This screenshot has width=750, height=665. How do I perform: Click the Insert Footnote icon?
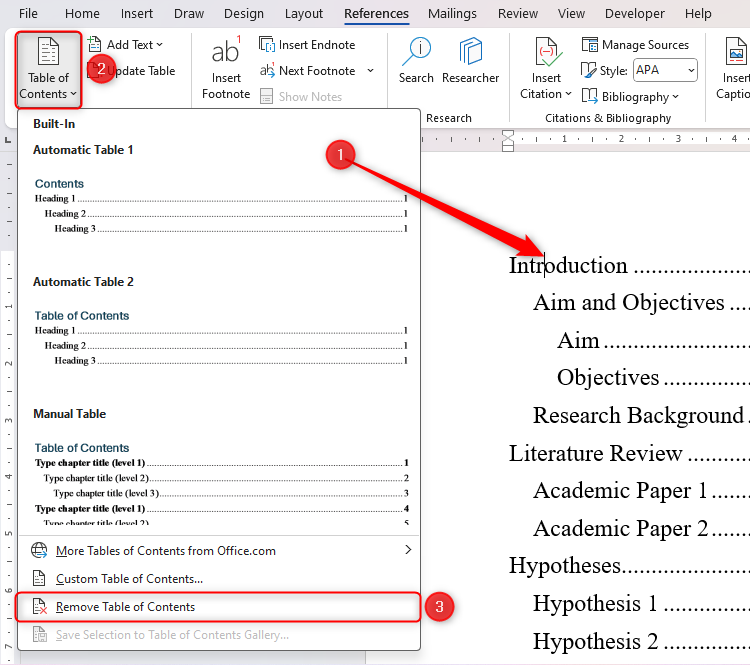225,51
